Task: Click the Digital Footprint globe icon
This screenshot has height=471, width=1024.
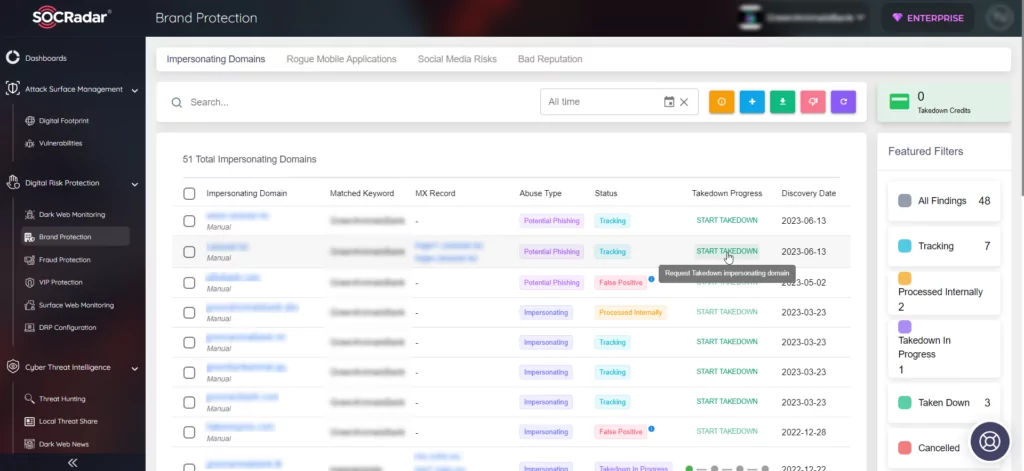Action: 29,121
